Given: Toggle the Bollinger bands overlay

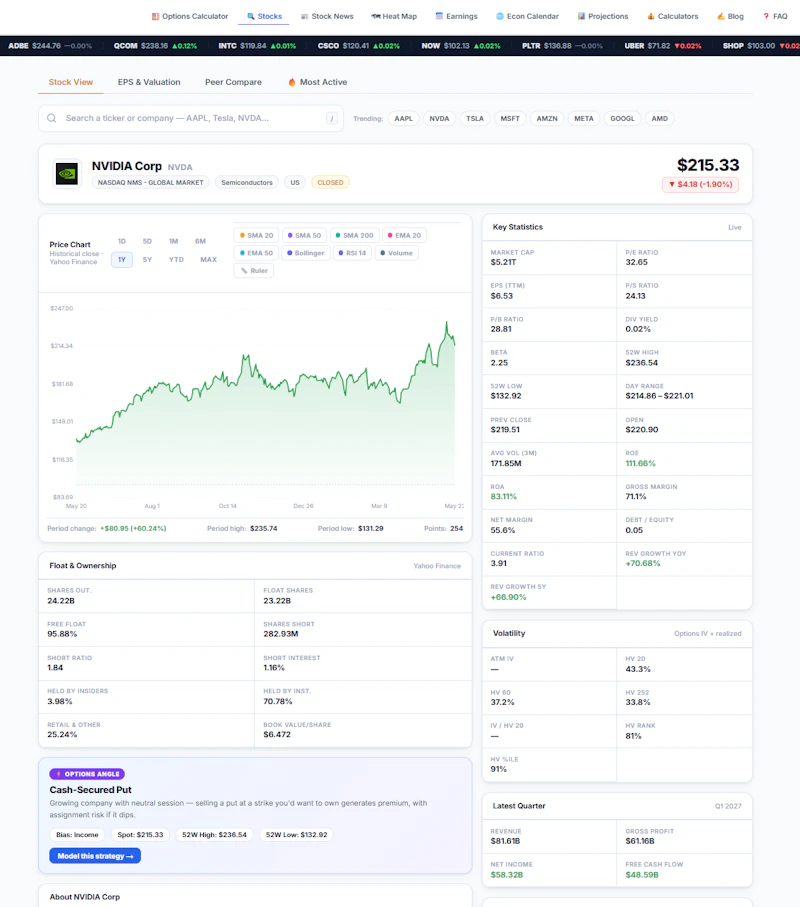Looking at the screenshot, I should point(306,253).
